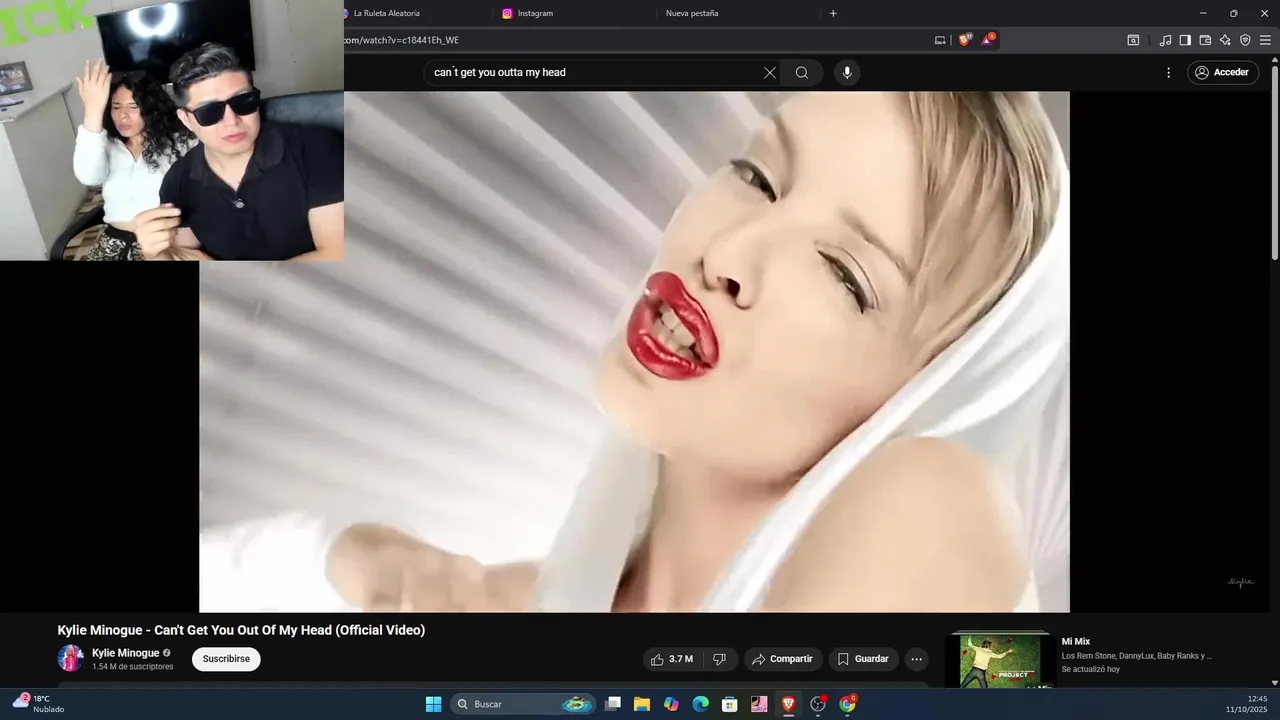Open the Brave VPN shield icon
The width and height of the screenshot is (1280, 720).
1245,40
